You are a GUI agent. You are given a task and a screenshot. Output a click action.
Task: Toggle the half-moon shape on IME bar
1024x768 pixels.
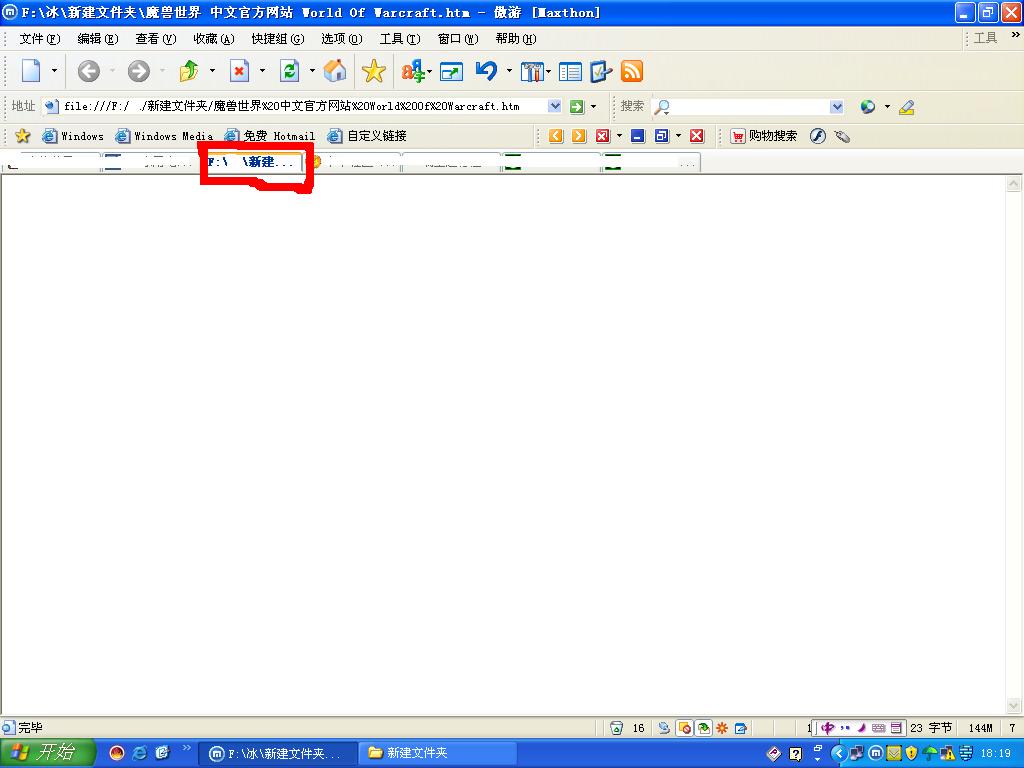(861, 728)
